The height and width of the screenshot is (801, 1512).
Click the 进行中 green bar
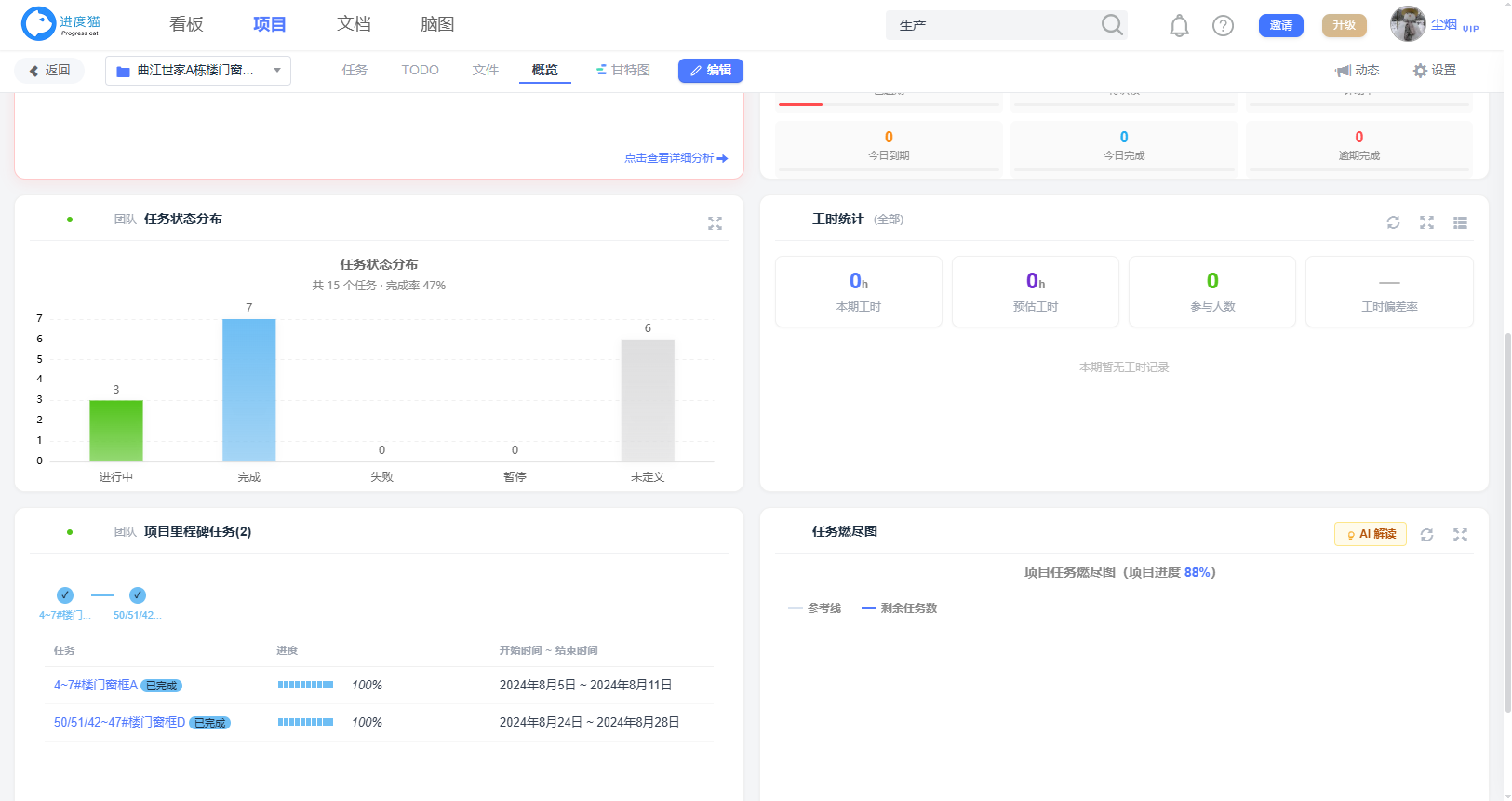pyautogui.click(x=116, y=431)
